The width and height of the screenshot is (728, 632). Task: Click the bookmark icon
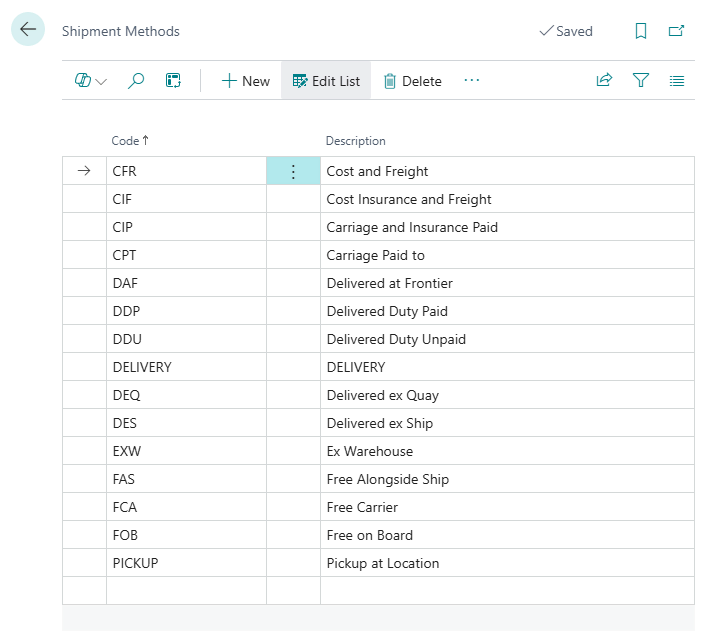(x=641, y=31)
